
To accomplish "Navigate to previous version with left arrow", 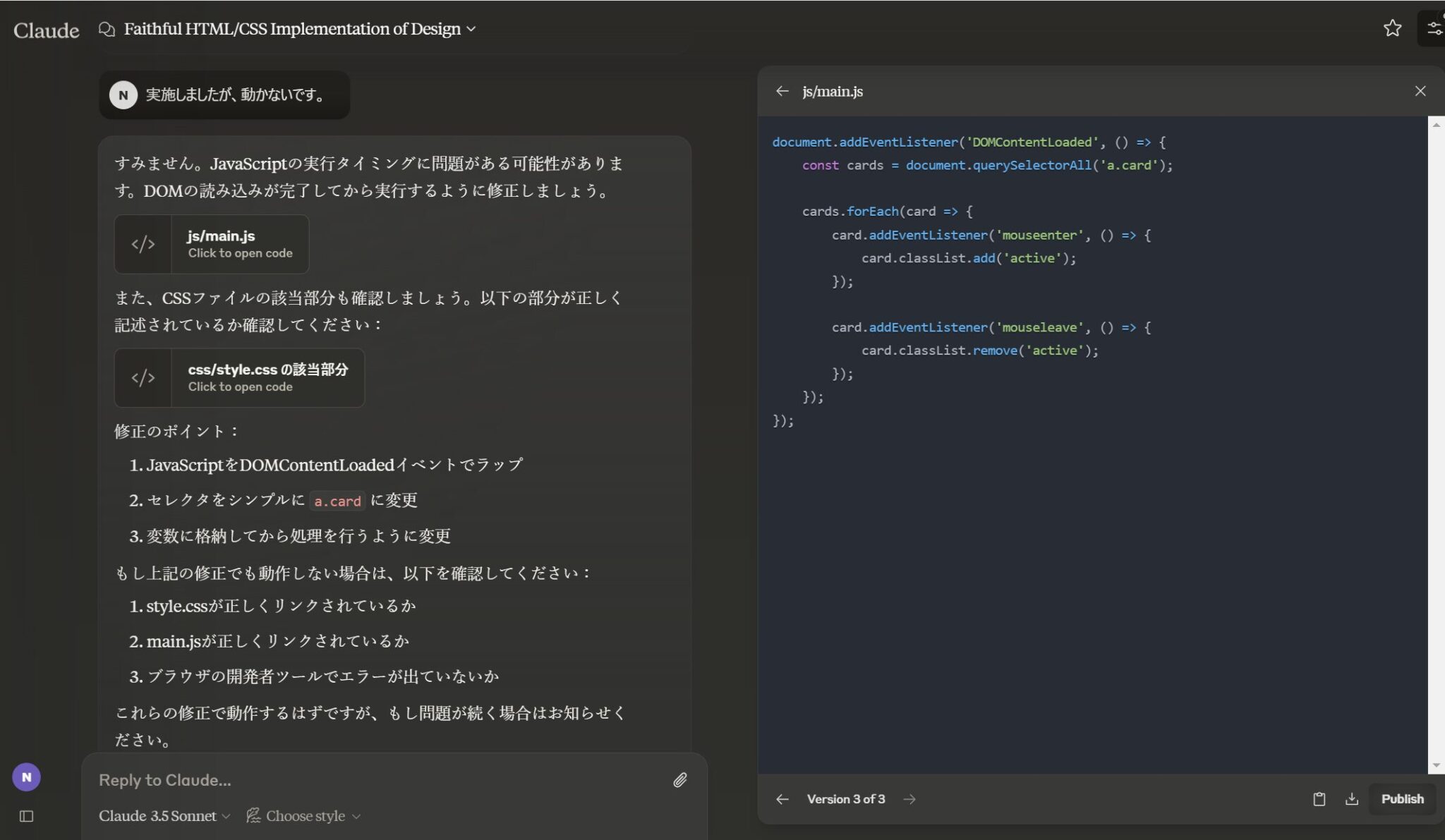I will point(783,799).
